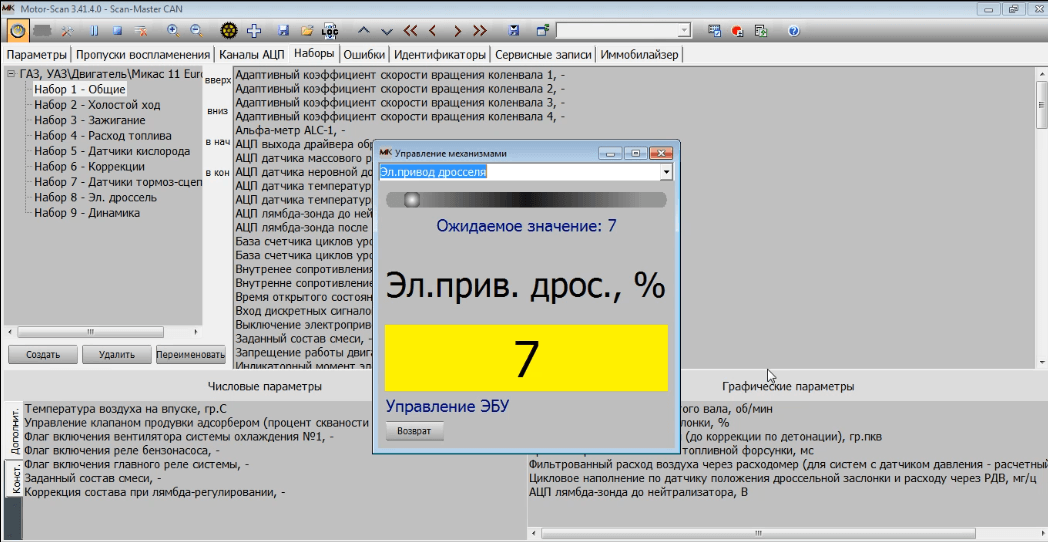Open the Эл.привод дросселя dropdown list
The width and height of the screenshot is (1048, 542).
(666, 172)
